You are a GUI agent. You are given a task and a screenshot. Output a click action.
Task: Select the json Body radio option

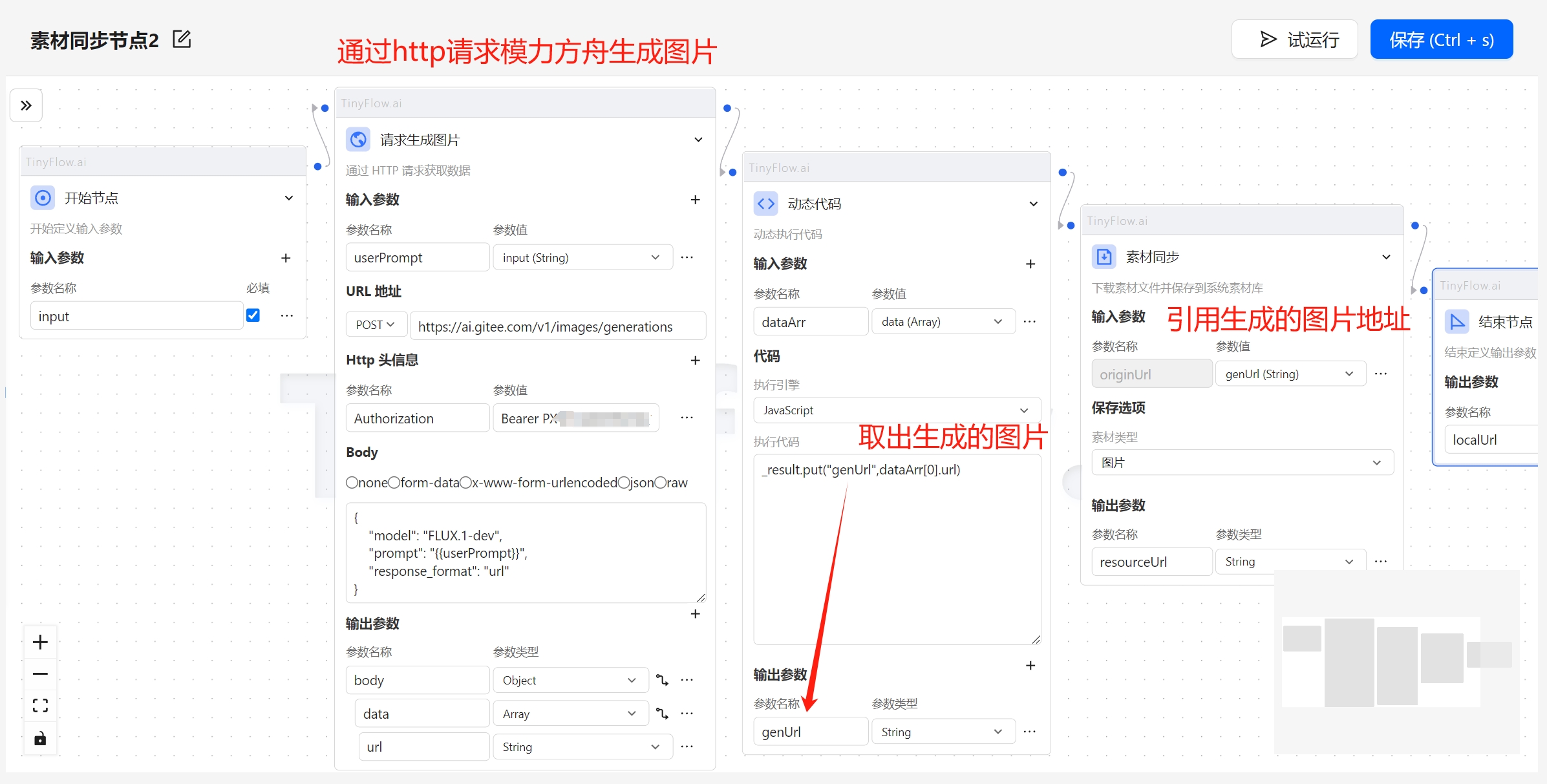pos(624,483)
